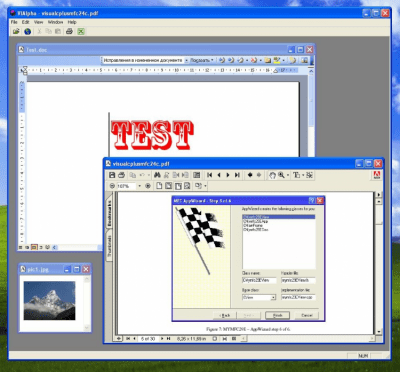The width and height of the screenshot is (400, 372).
Task: Open the File menu
Action: 14,22
